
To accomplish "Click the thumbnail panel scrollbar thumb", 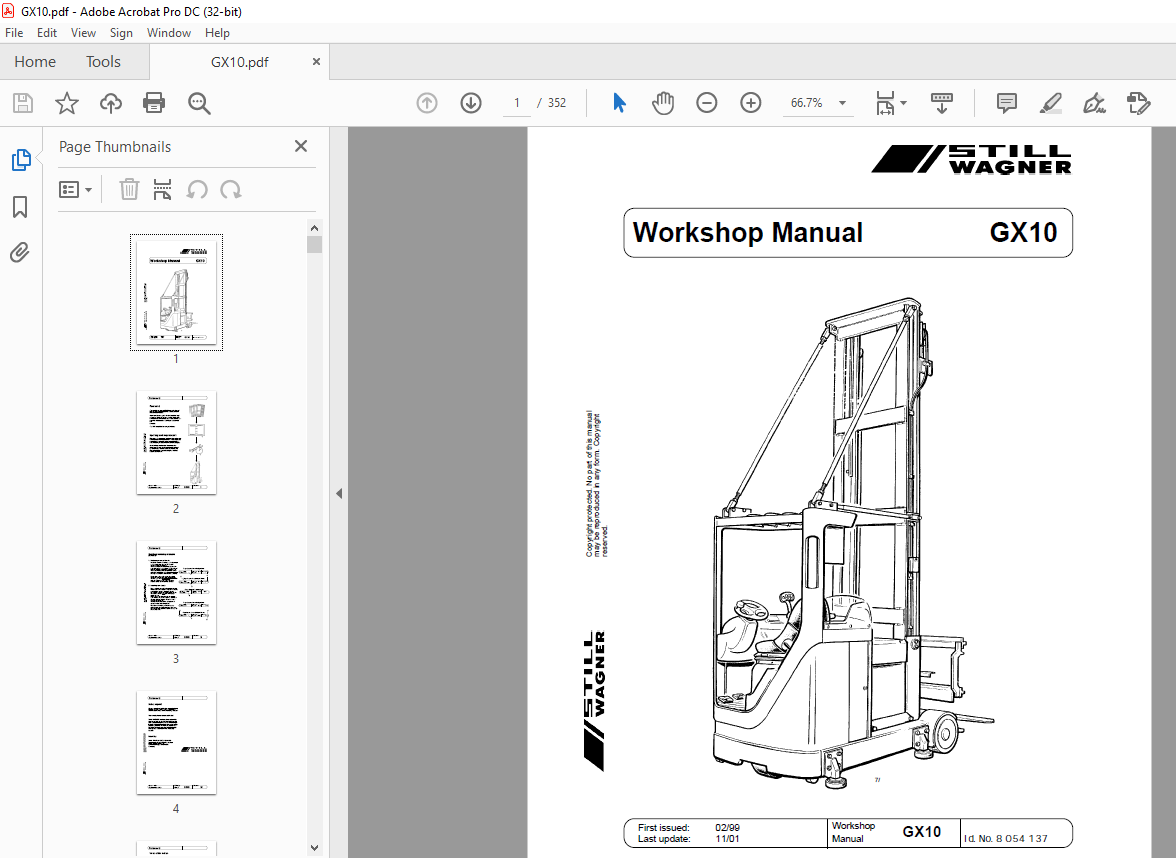I will (314, 244).
